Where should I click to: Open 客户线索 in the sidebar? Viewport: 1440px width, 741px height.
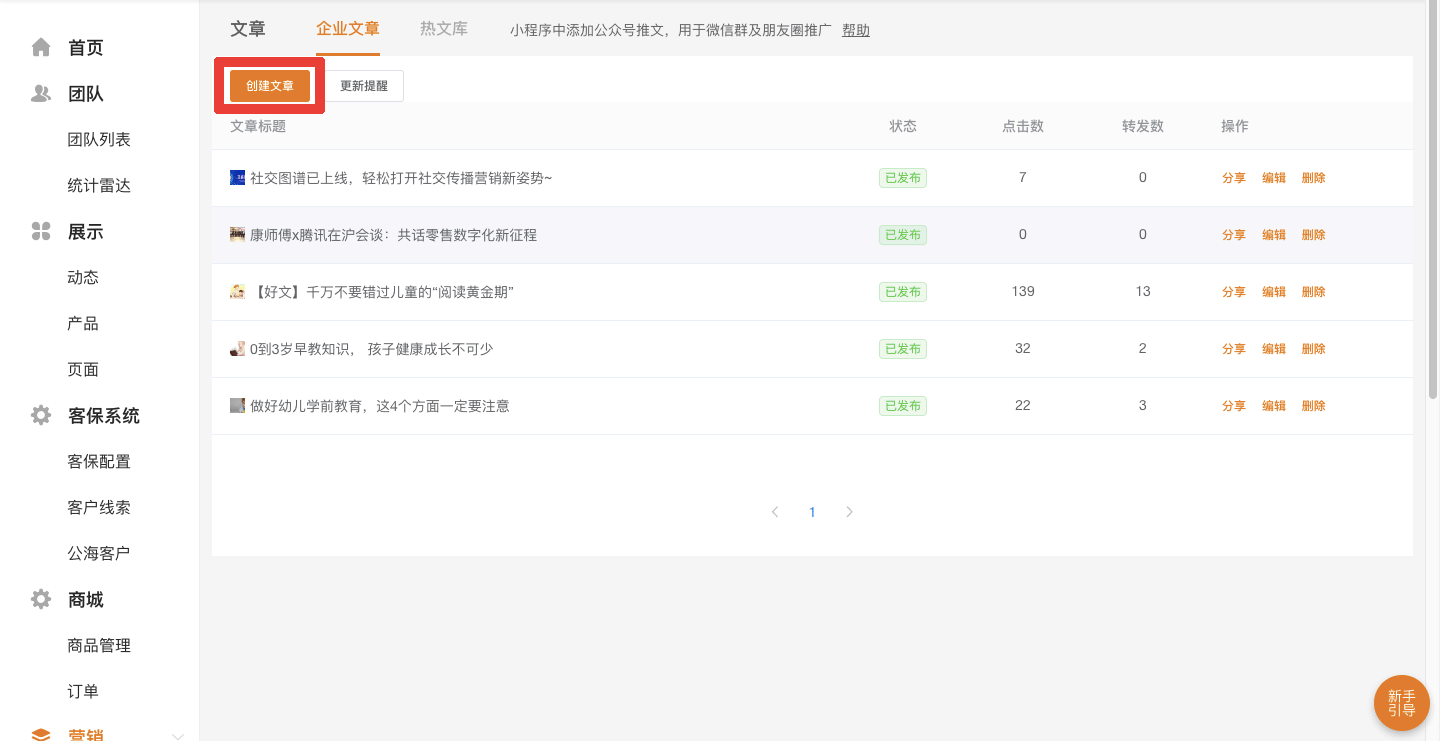tap(99, 508)
